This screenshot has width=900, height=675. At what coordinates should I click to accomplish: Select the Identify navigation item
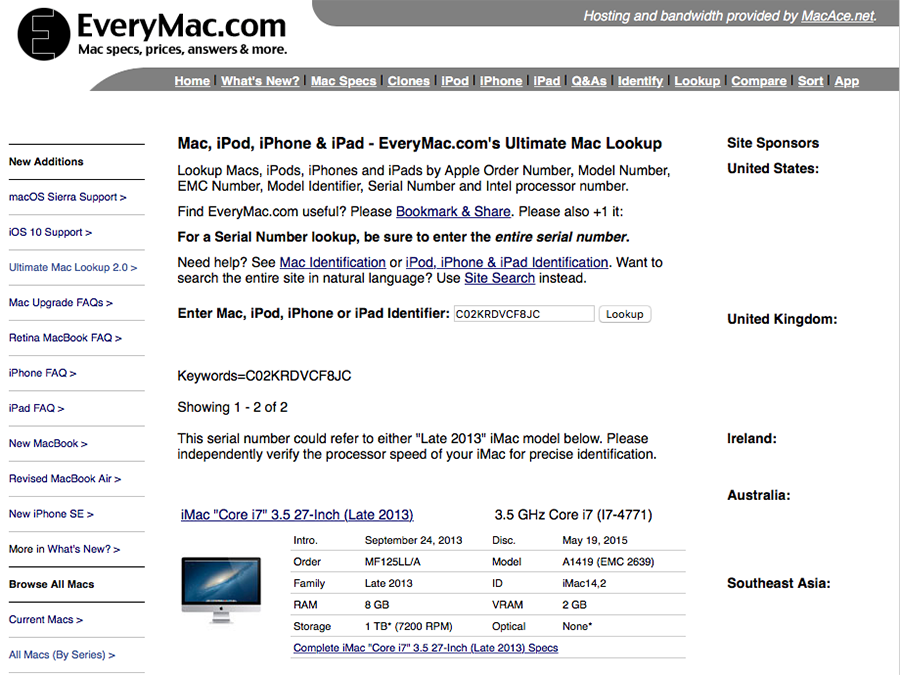click(640, 81)
